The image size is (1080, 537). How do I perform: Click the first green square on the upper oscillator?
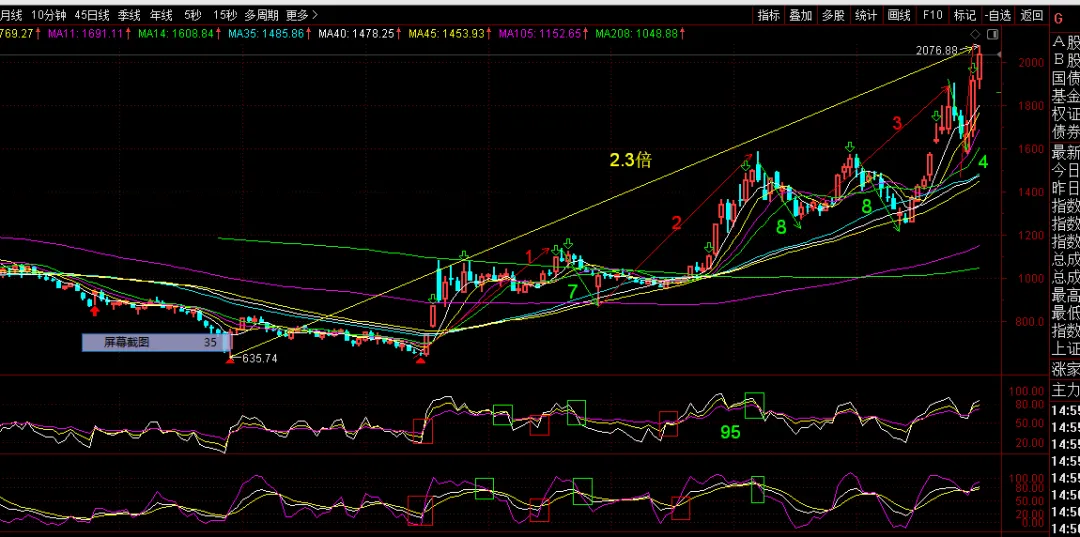point(503,415)
